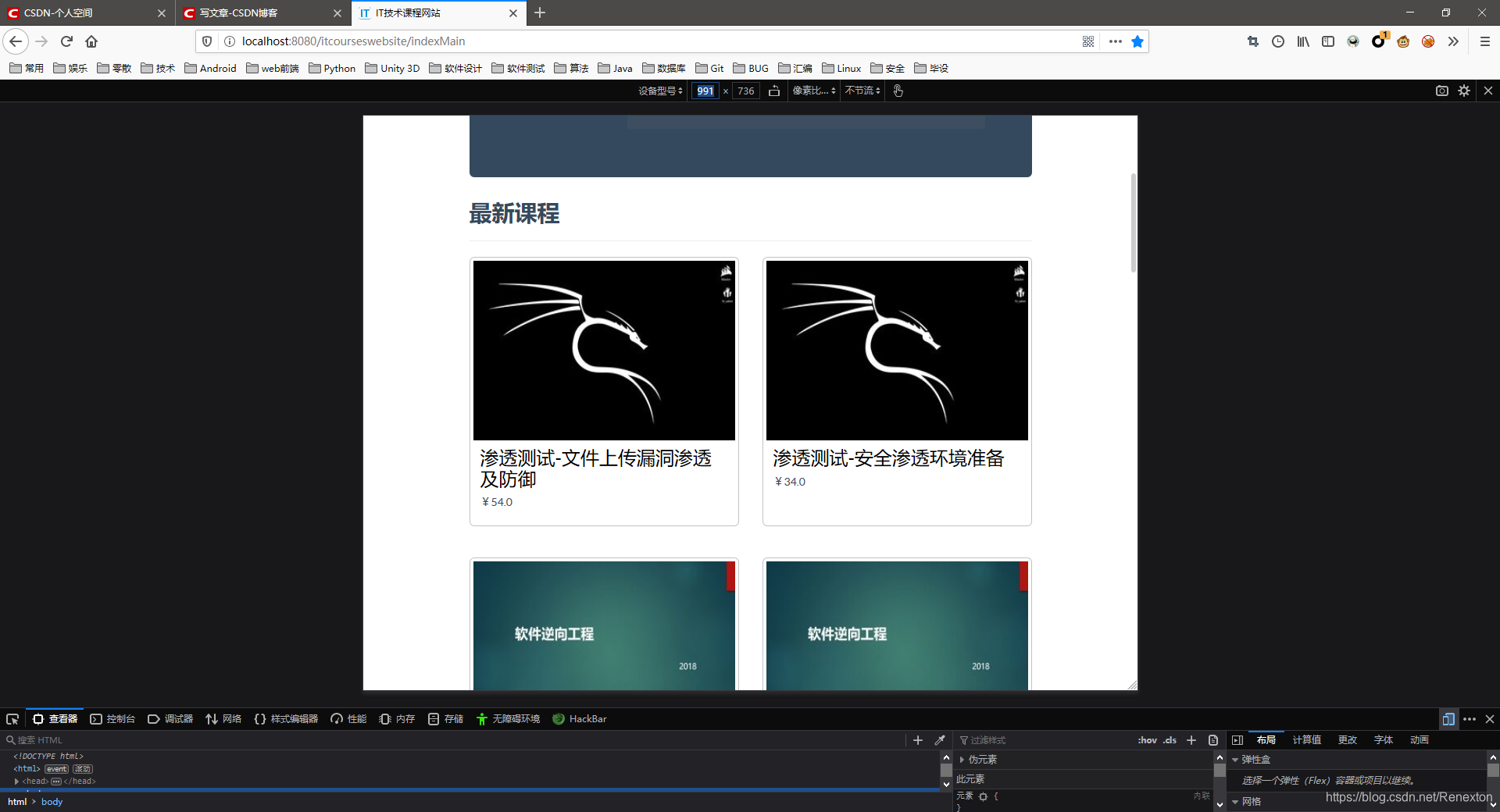Open the Linux bookmarks folder
Image resolution: width=1500 pixels, height=812 pixels.
click(x=841, y=68)
